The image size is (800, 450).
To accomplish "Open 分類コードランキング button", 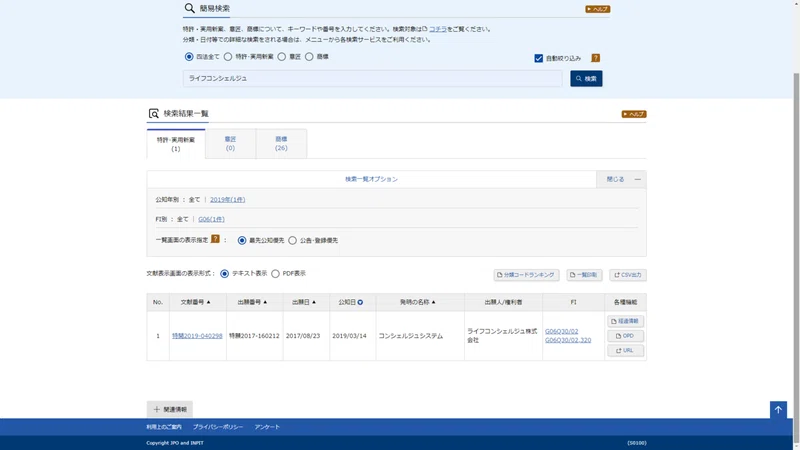I will point(526,275).
